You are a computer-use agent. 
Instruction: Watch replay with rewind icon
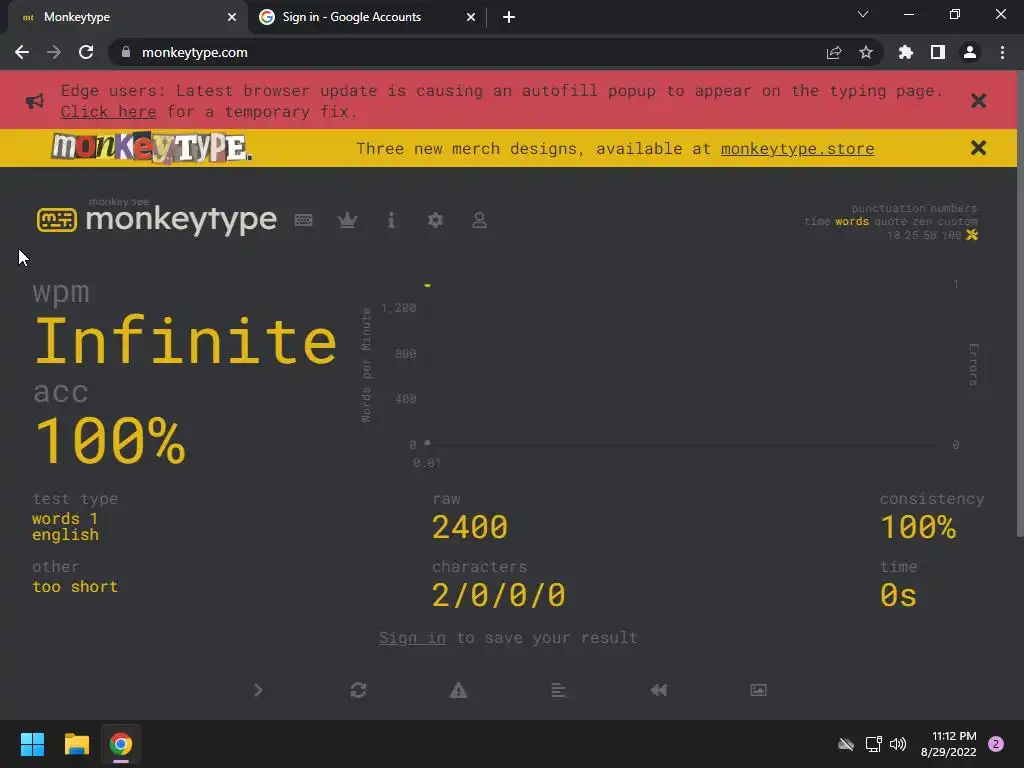coord(658,690)
